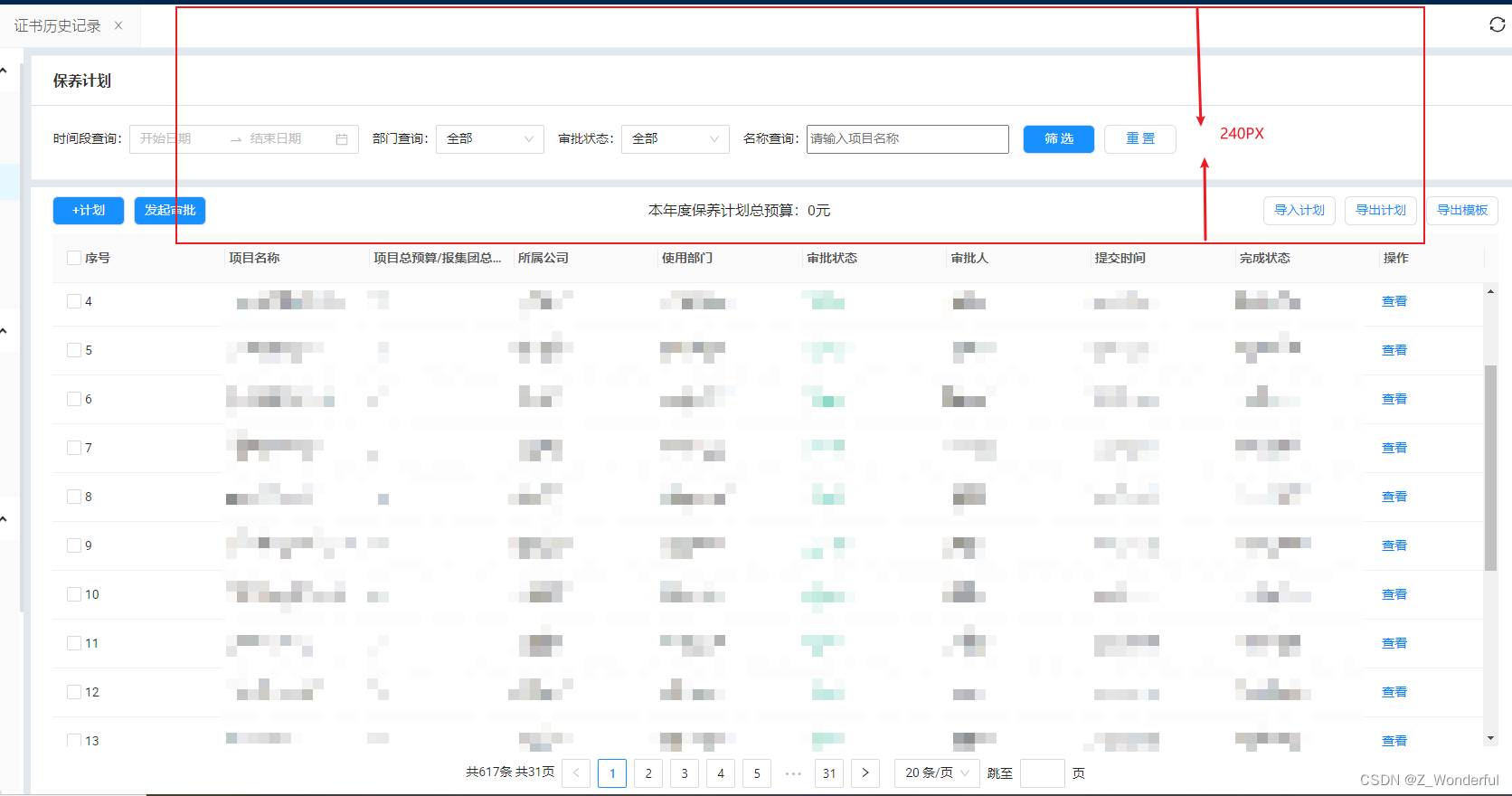Open the 部门查询 dropdown
Viewport: 1512px width, 796px height.
pyautogui.click(x=490, y=138)
